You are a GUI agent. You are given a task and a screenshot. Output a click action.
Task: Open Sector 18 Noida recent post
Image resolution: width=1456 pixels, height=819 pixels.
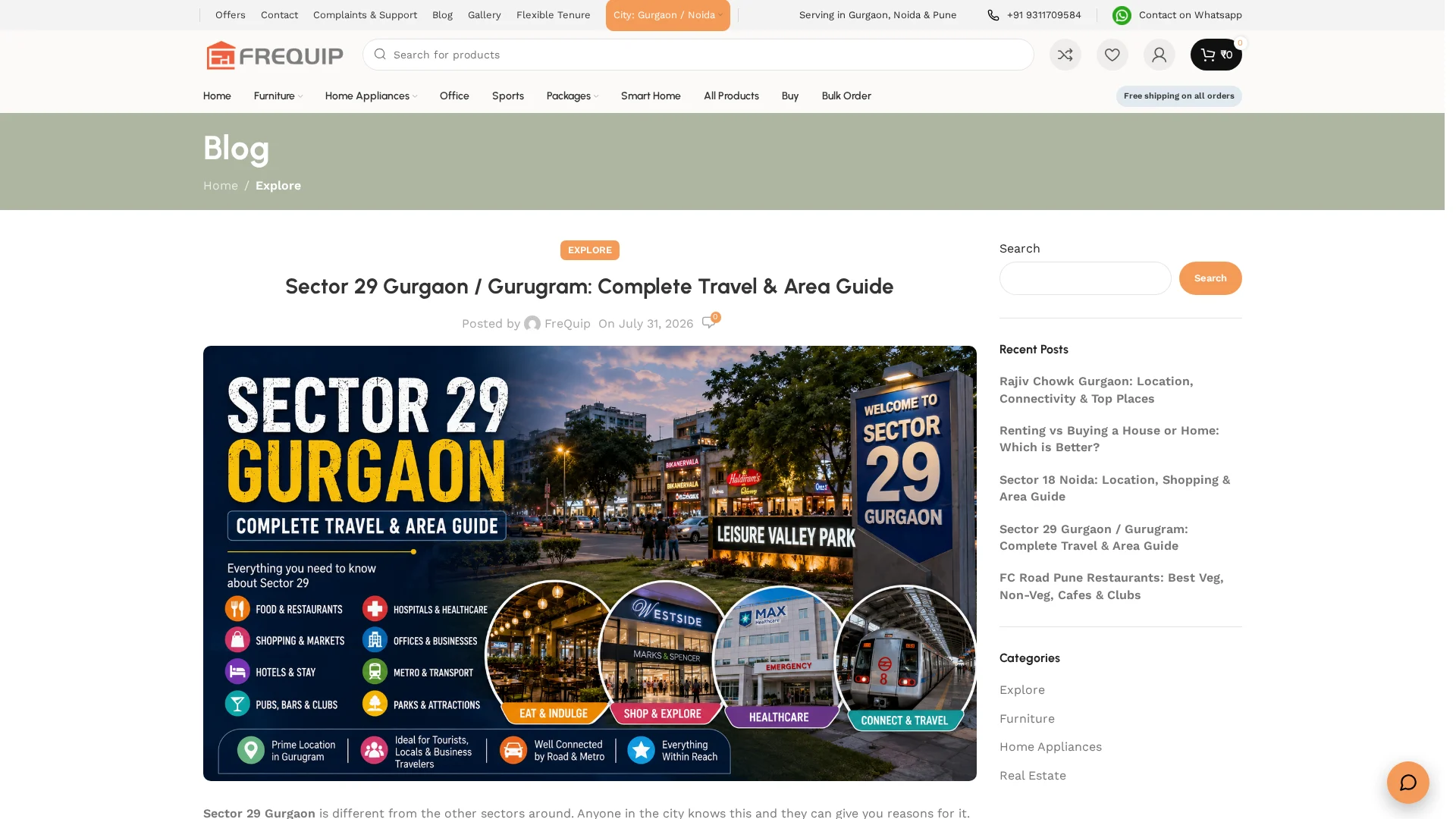pyautogui.click(x=1114, y=488)
